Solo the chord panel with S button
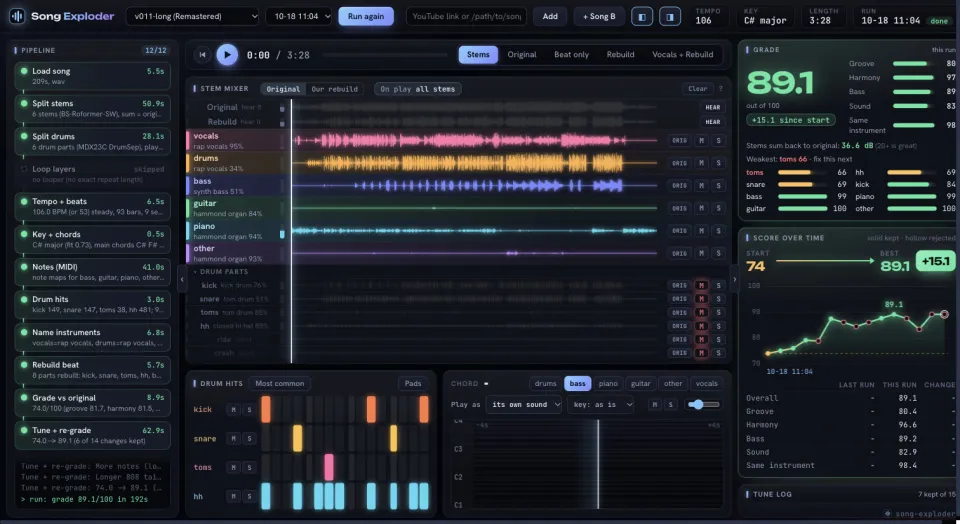The height and width of the screenshot is (524, 960). (x=671, y=405)
